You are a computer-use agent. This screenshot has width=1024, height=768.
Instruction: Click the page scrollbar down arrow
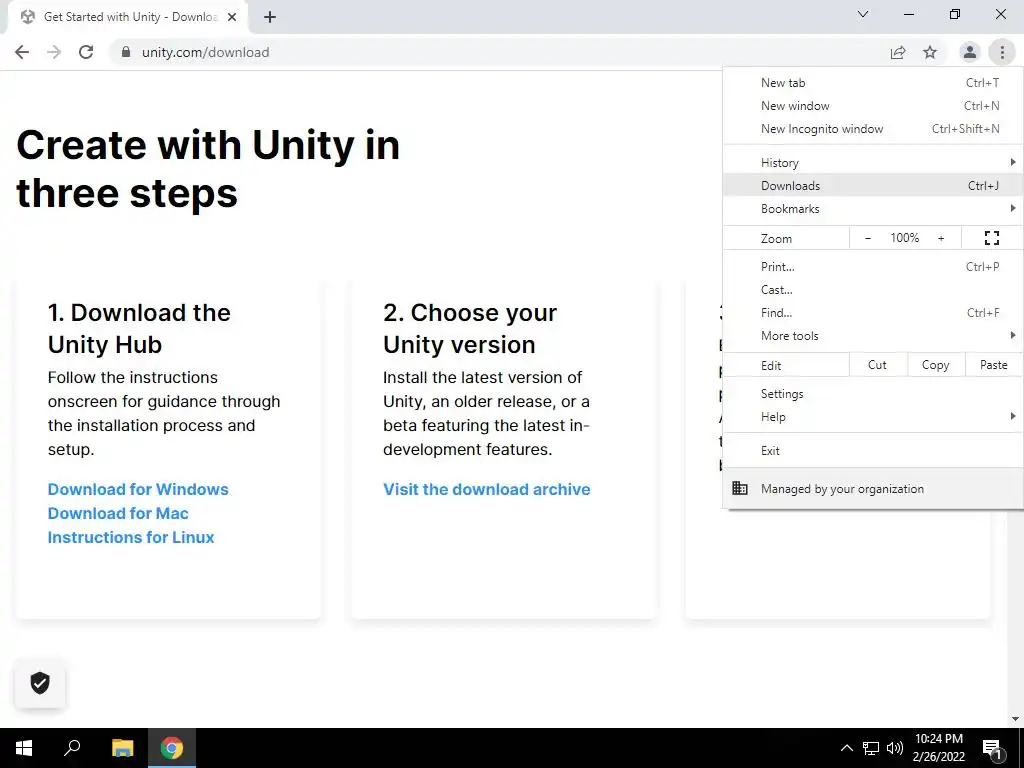coord(1015,719)
